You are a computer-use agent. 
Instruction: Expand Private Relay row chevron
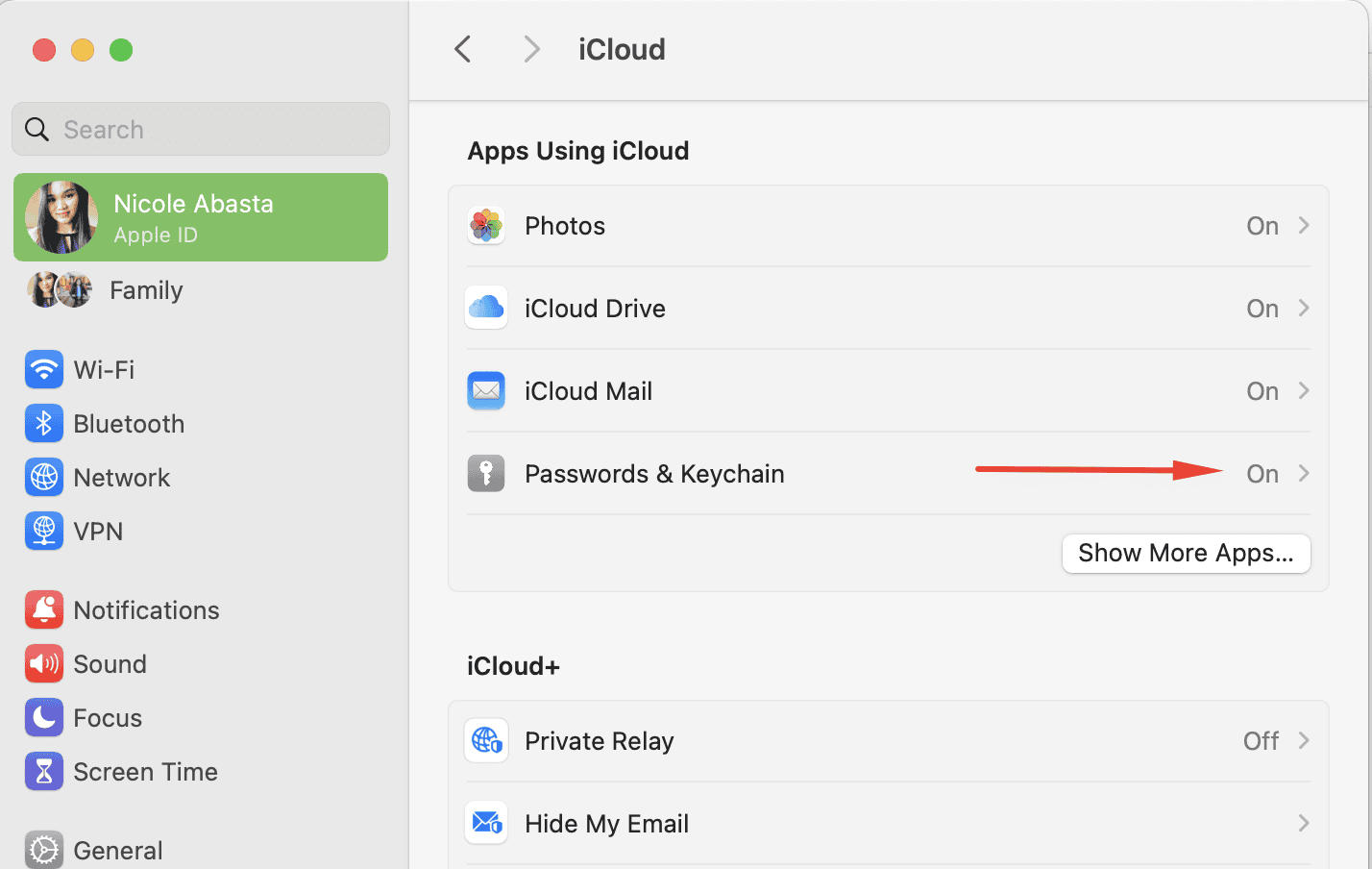coord(1304,741)
